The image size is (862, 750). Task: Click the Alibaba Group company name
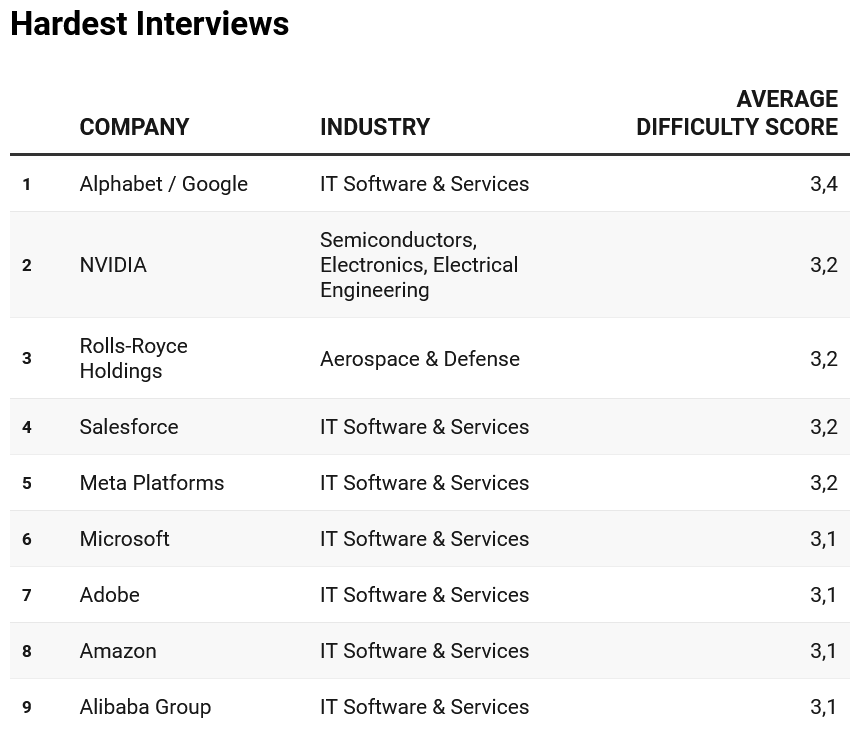[x=145, y=707]
